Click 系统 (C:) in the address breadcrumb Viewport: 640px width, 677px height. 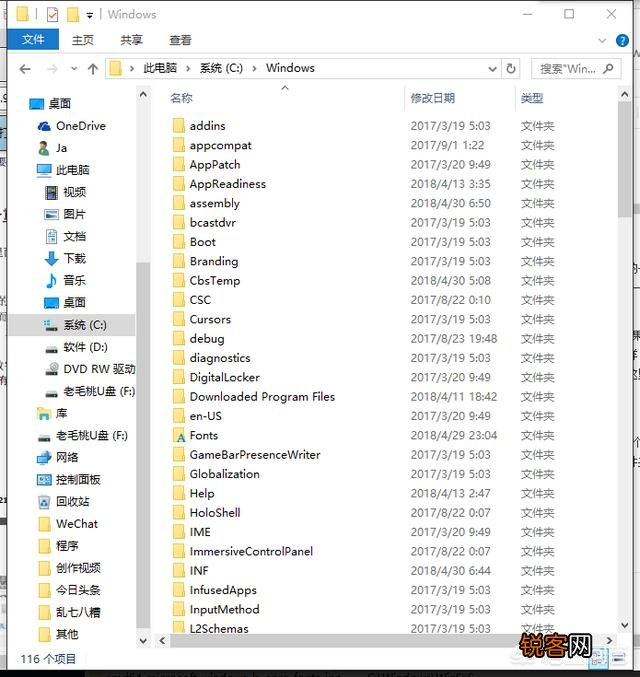(221, 68)
